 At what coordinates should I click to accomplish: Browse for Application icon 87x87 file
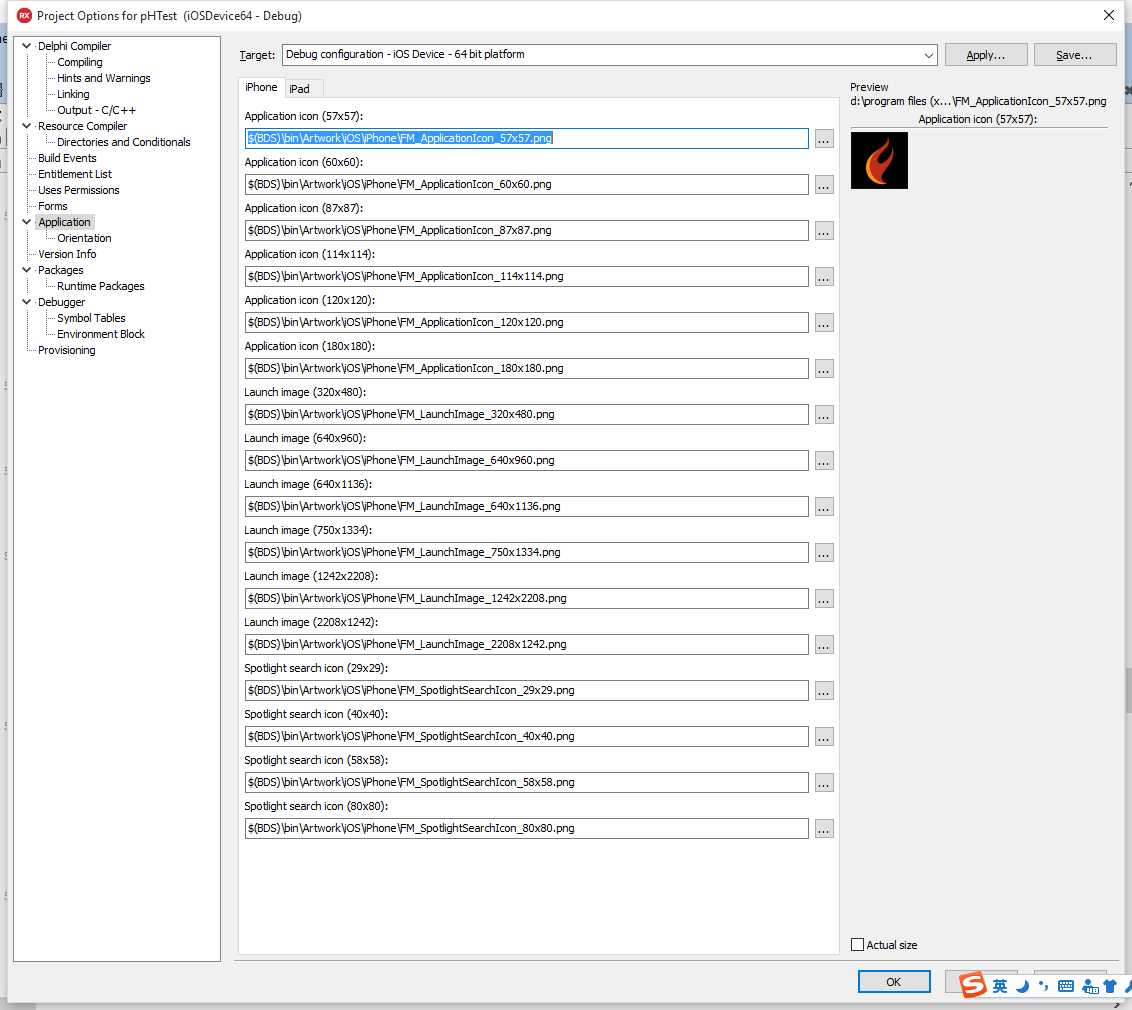824,231
